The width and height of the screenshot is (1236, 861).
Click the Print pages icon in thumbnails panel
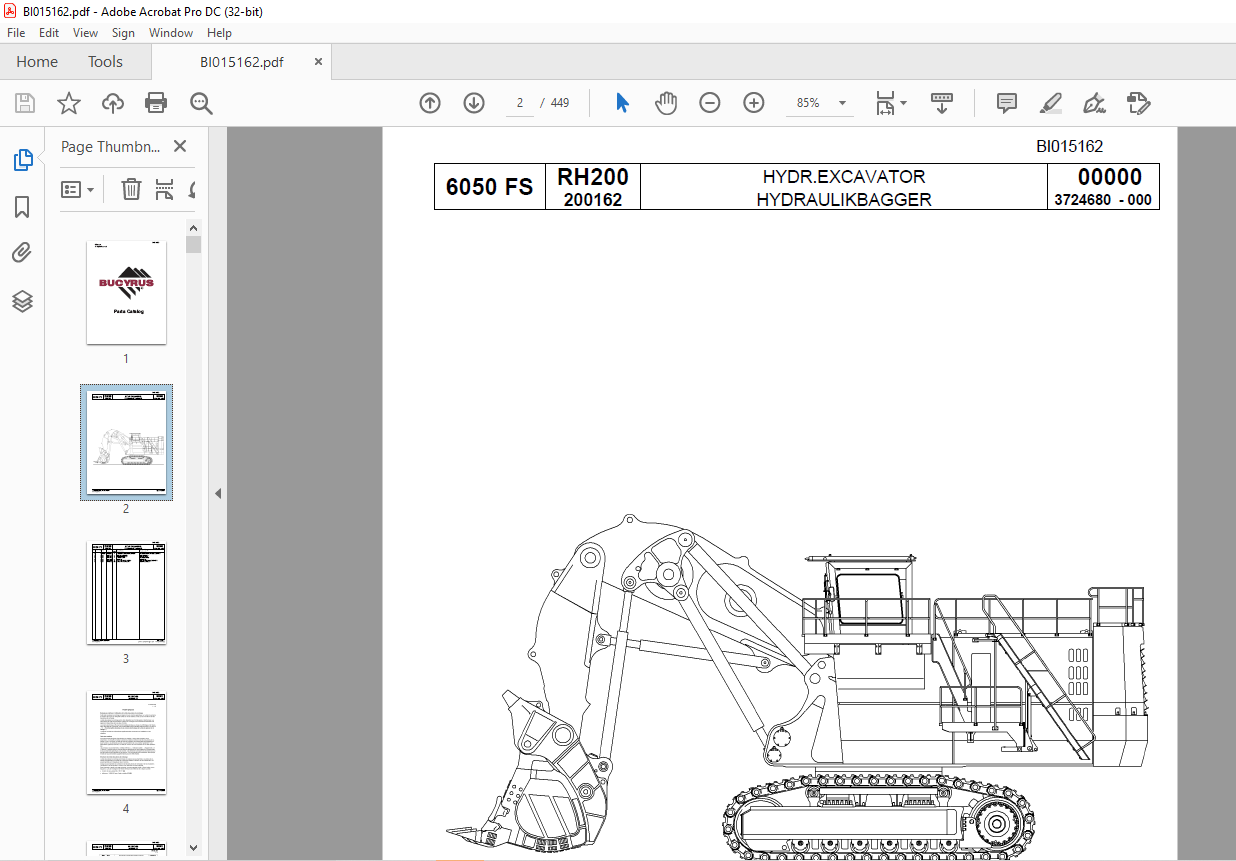pyautogui.click(x=165, y=189)
